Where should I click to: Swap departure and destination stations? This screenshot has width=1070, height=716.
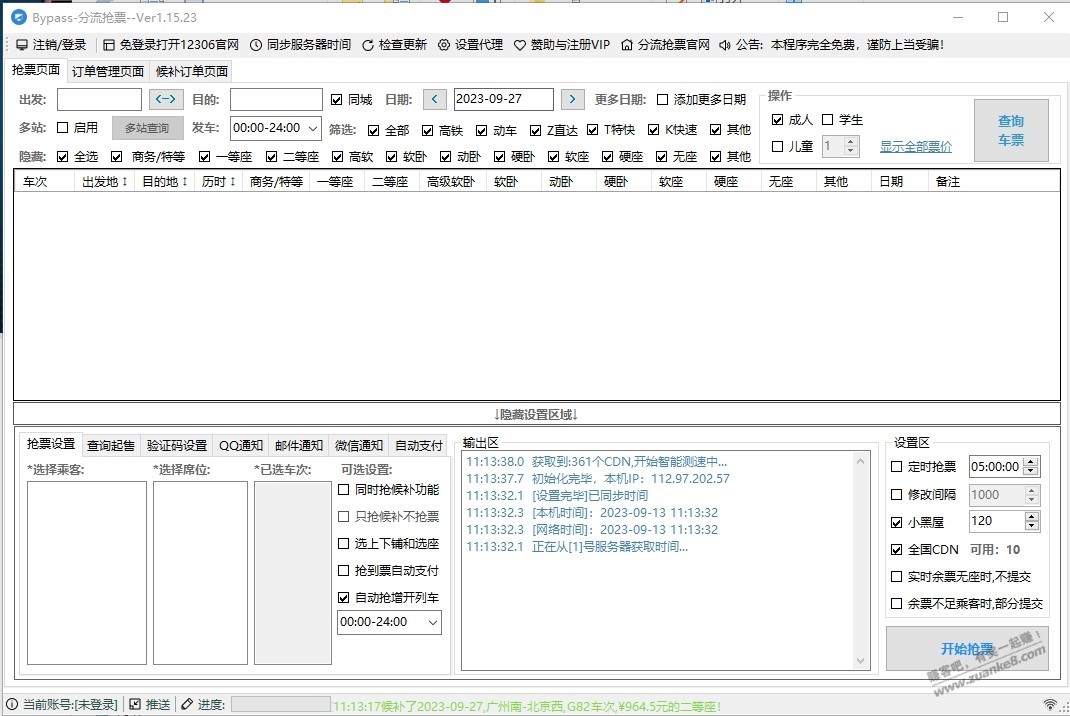coord(166,99)
